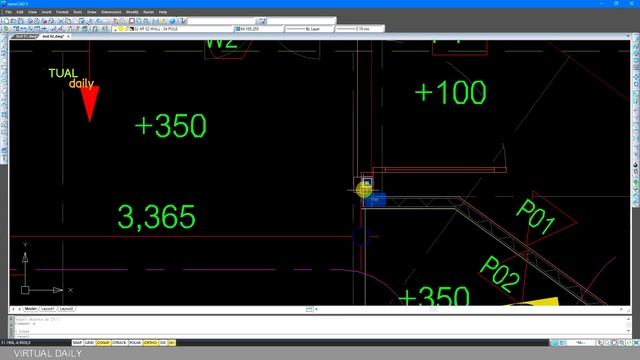Viewport: 640px width, 360px height.
Task: Open the Format menu
Action: (x=62, y=12)
